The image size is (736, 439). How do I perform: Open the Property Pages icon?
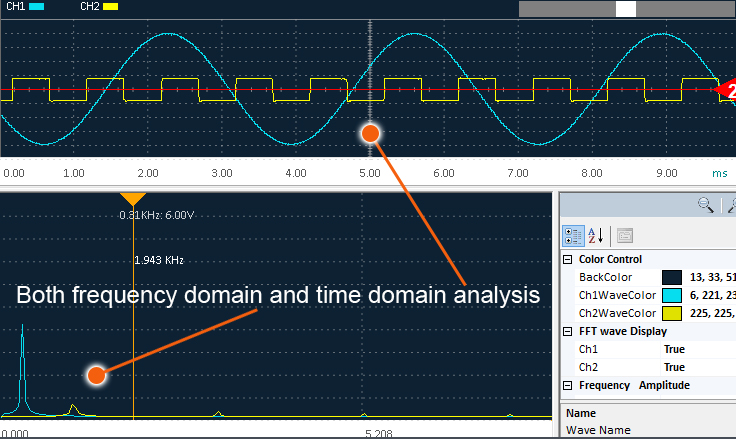[625, 236]
